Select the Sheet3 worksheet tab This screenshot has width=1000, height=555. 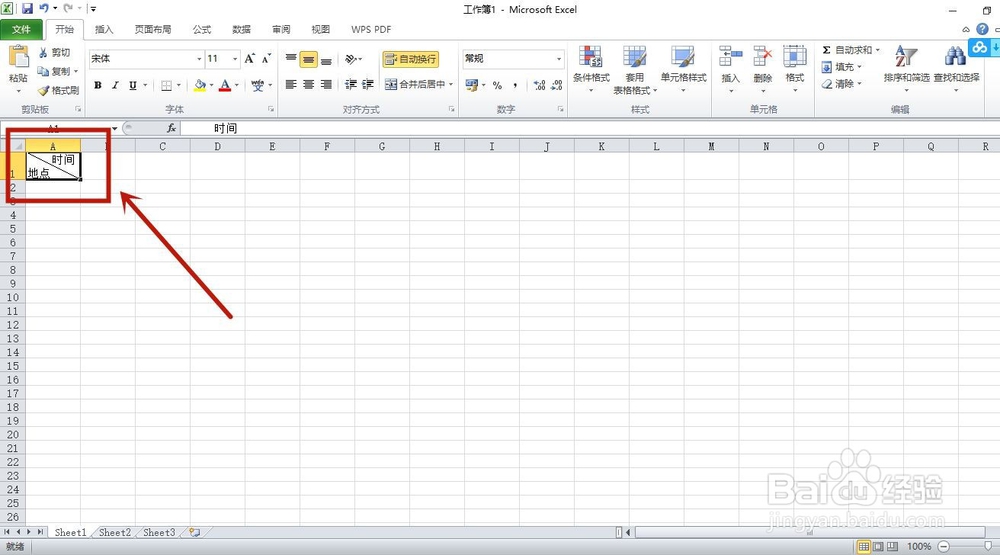coord(159,533)
